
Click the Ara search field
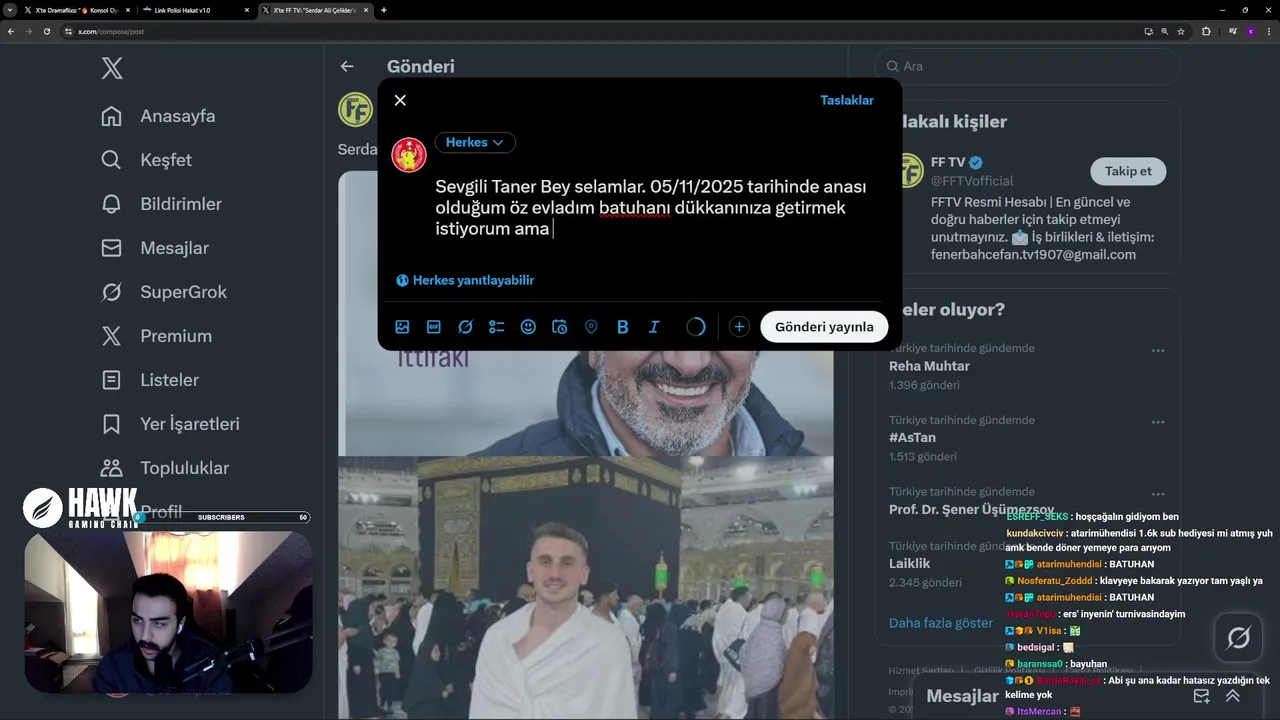point(1028,66)
